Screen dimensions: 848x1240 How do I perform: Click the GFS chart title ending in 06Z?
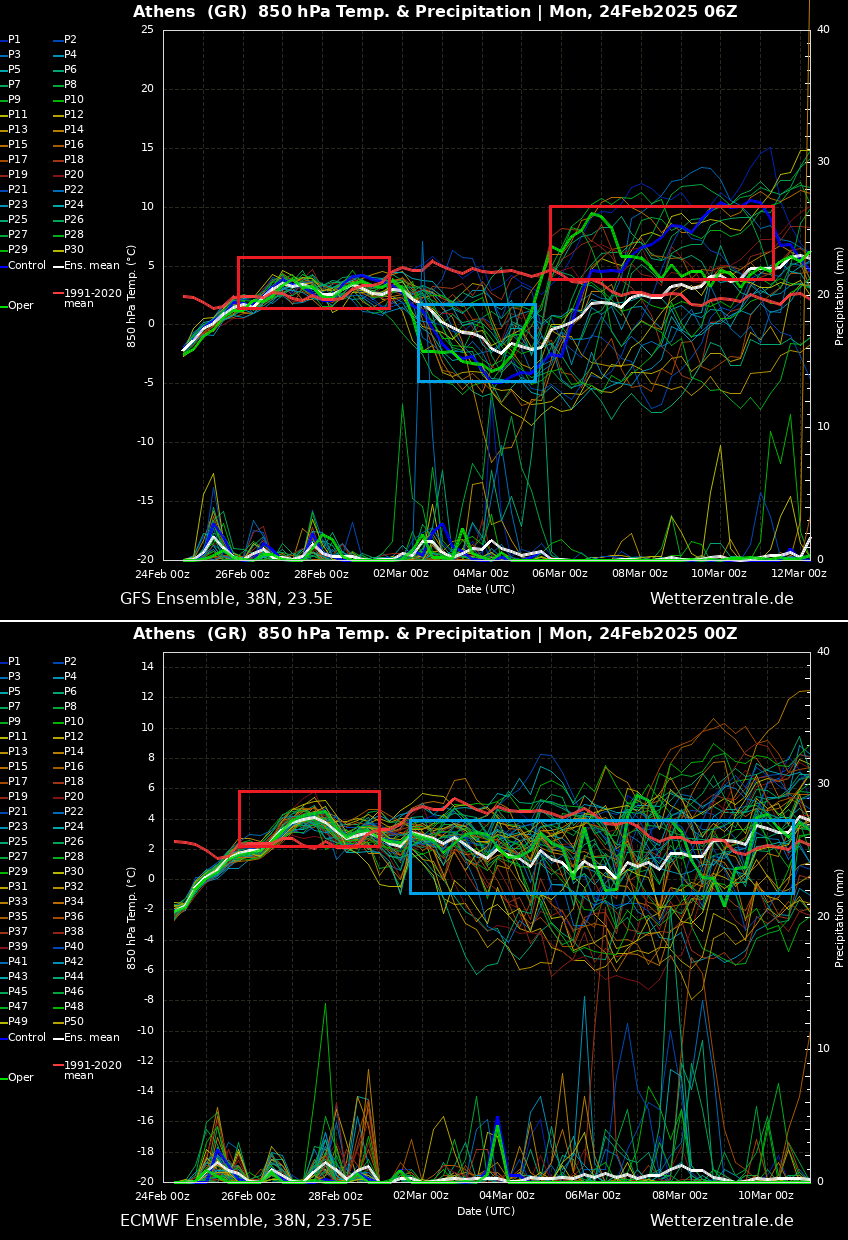point(435,12)
